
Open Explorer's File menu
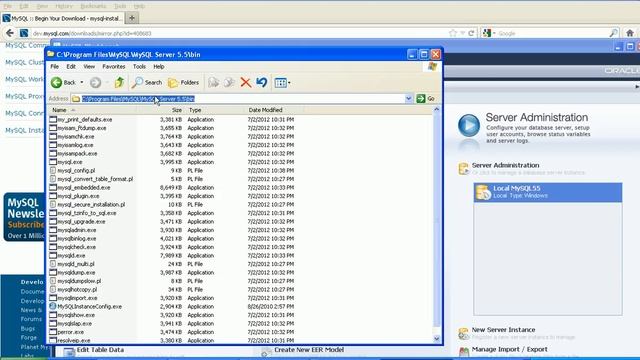54,66
